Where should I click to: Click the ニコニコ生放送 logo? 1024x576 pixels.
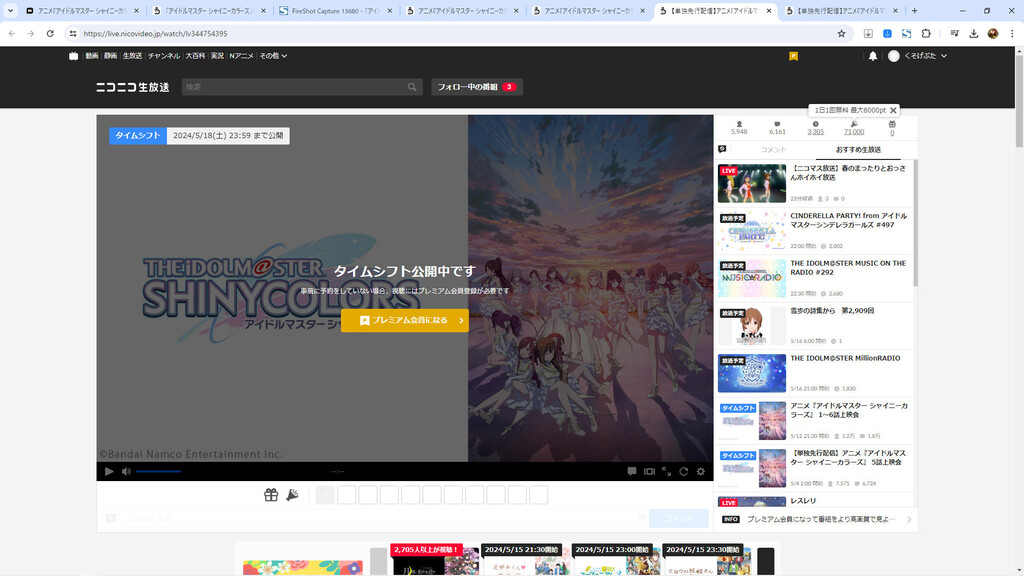tap(133, 87)
